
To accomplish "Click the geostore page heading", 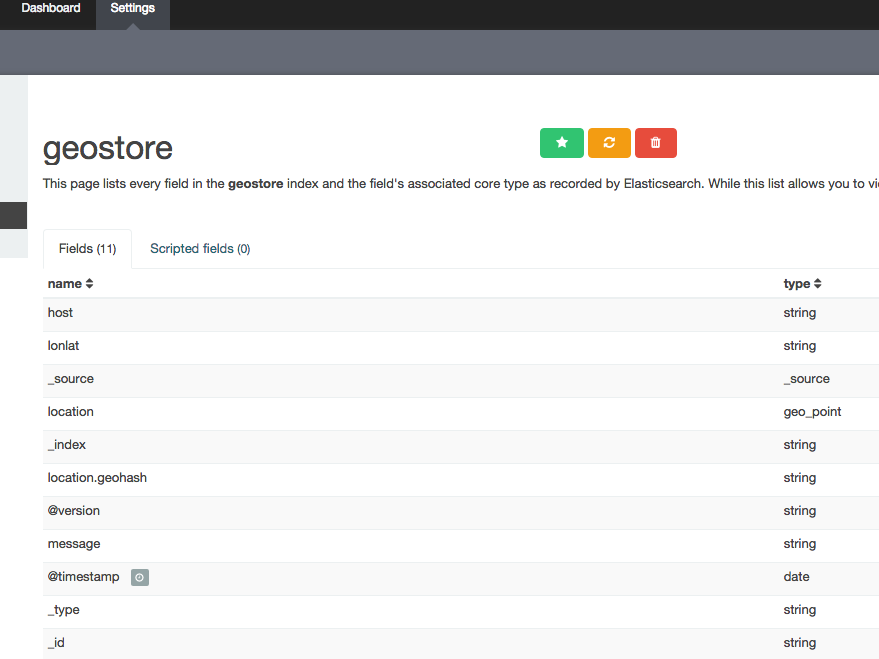I will (x=108, y=148).
